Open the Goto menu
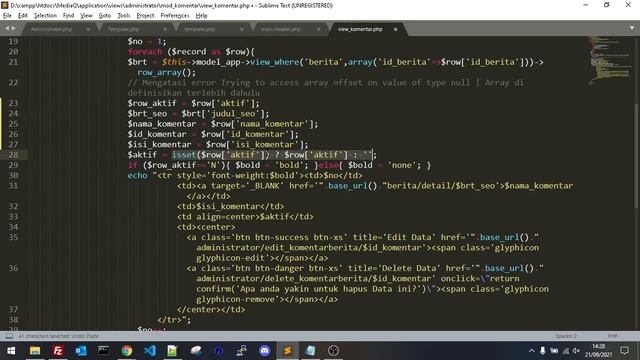This screenshot has width=640, height=360. (105, 16)
